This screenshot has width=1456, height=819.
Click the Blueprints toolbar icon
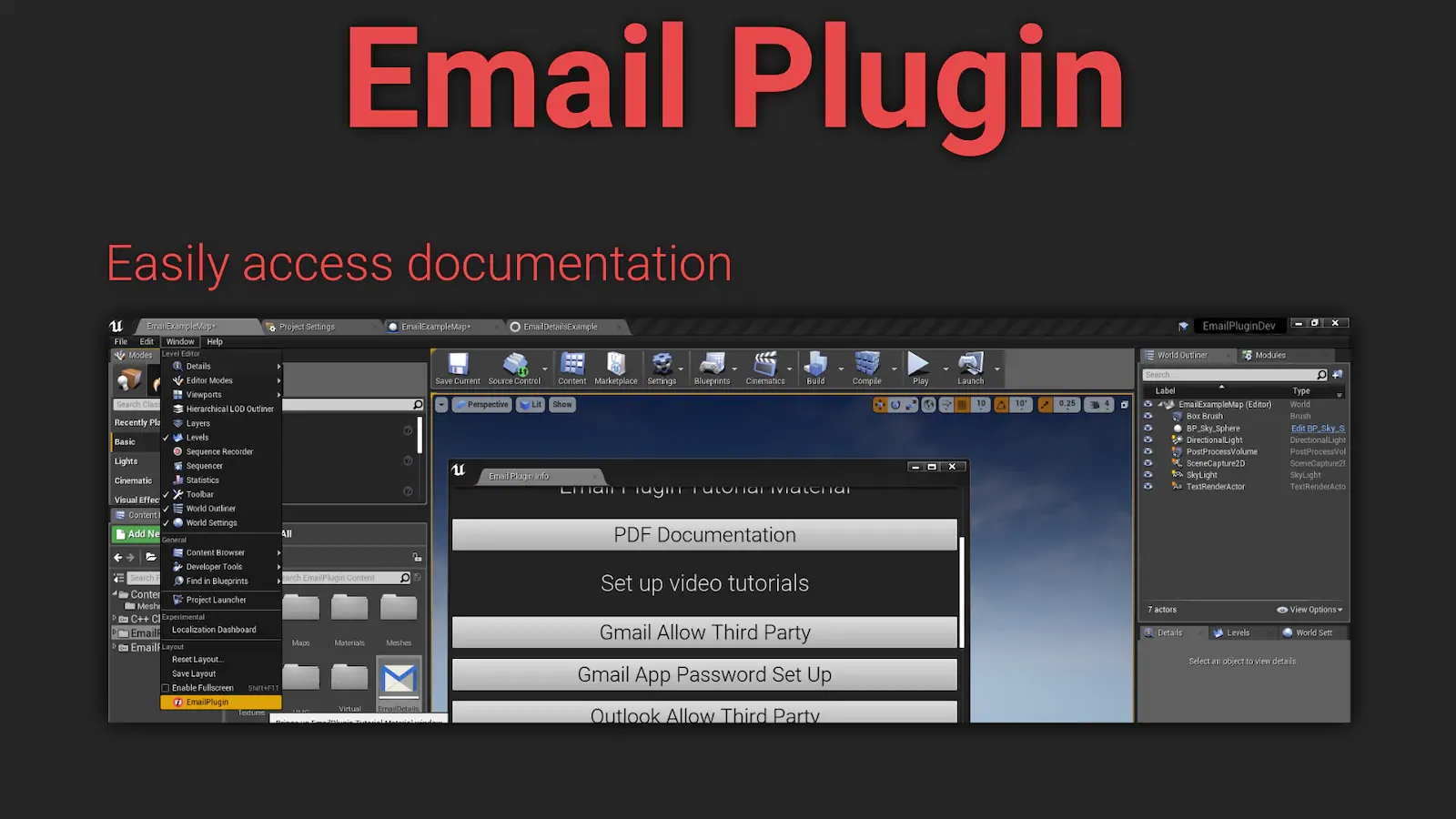tap(712, 364)
